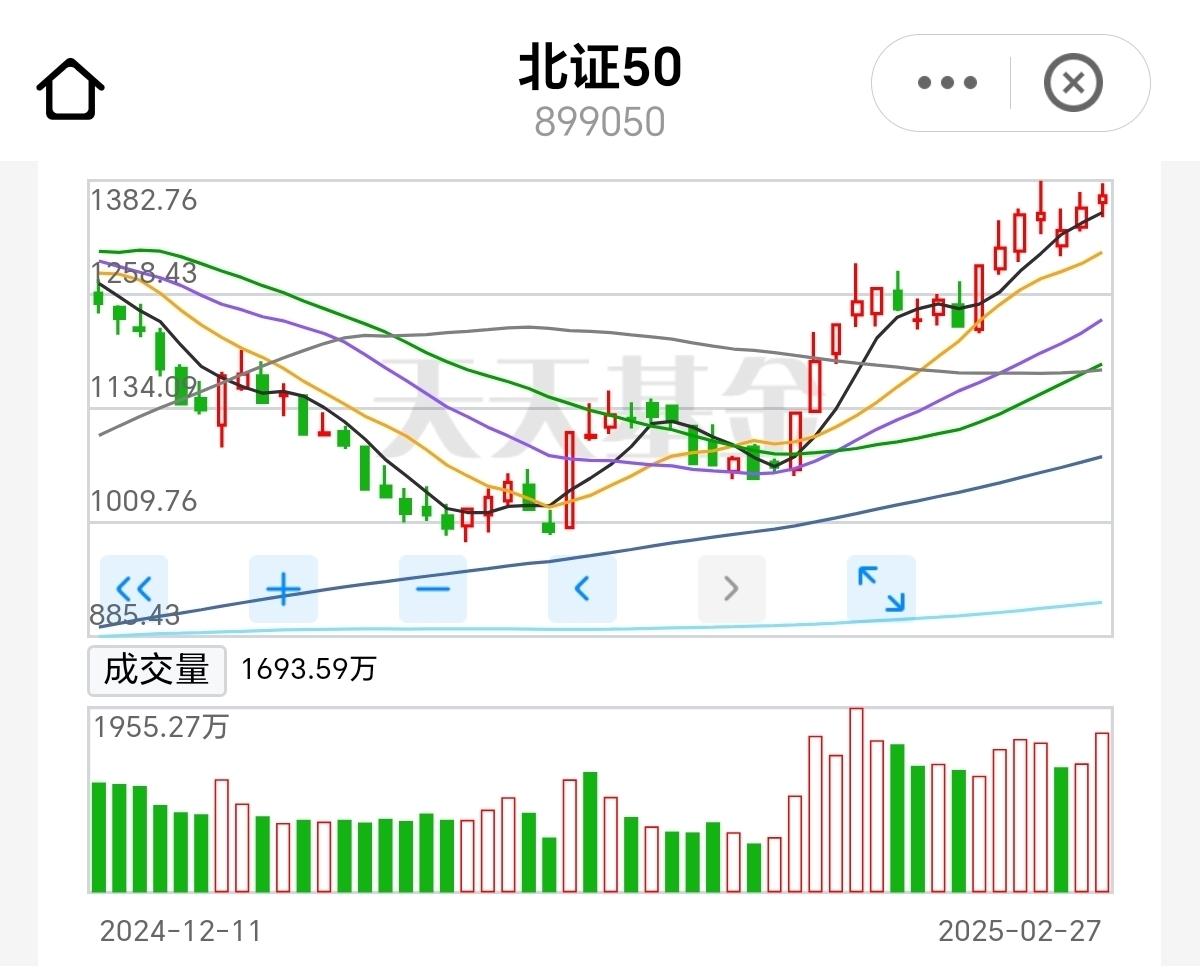Open the three-dots more options menu

946,83
